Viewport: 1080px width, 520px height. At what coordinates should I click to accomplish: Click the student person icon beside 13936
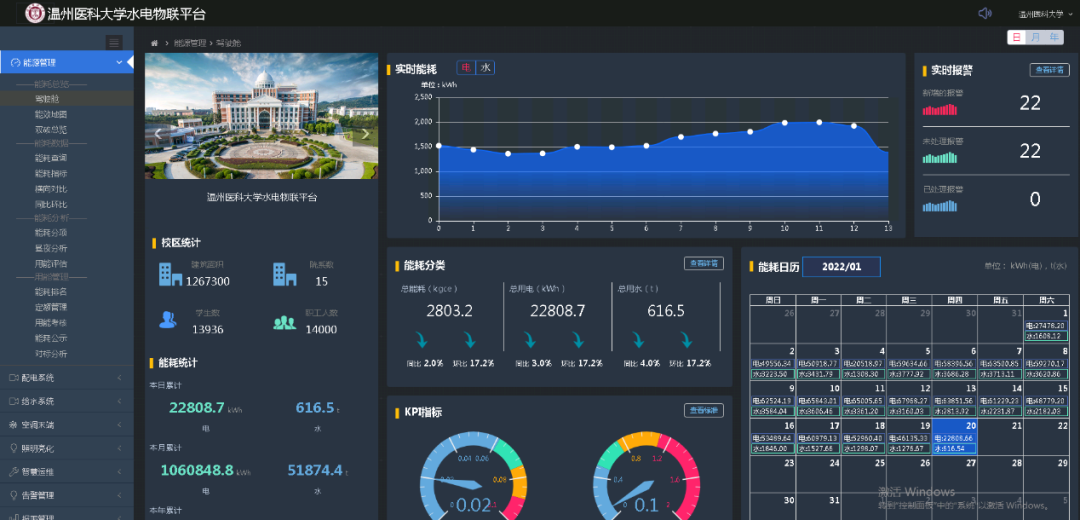pos(167,320)
